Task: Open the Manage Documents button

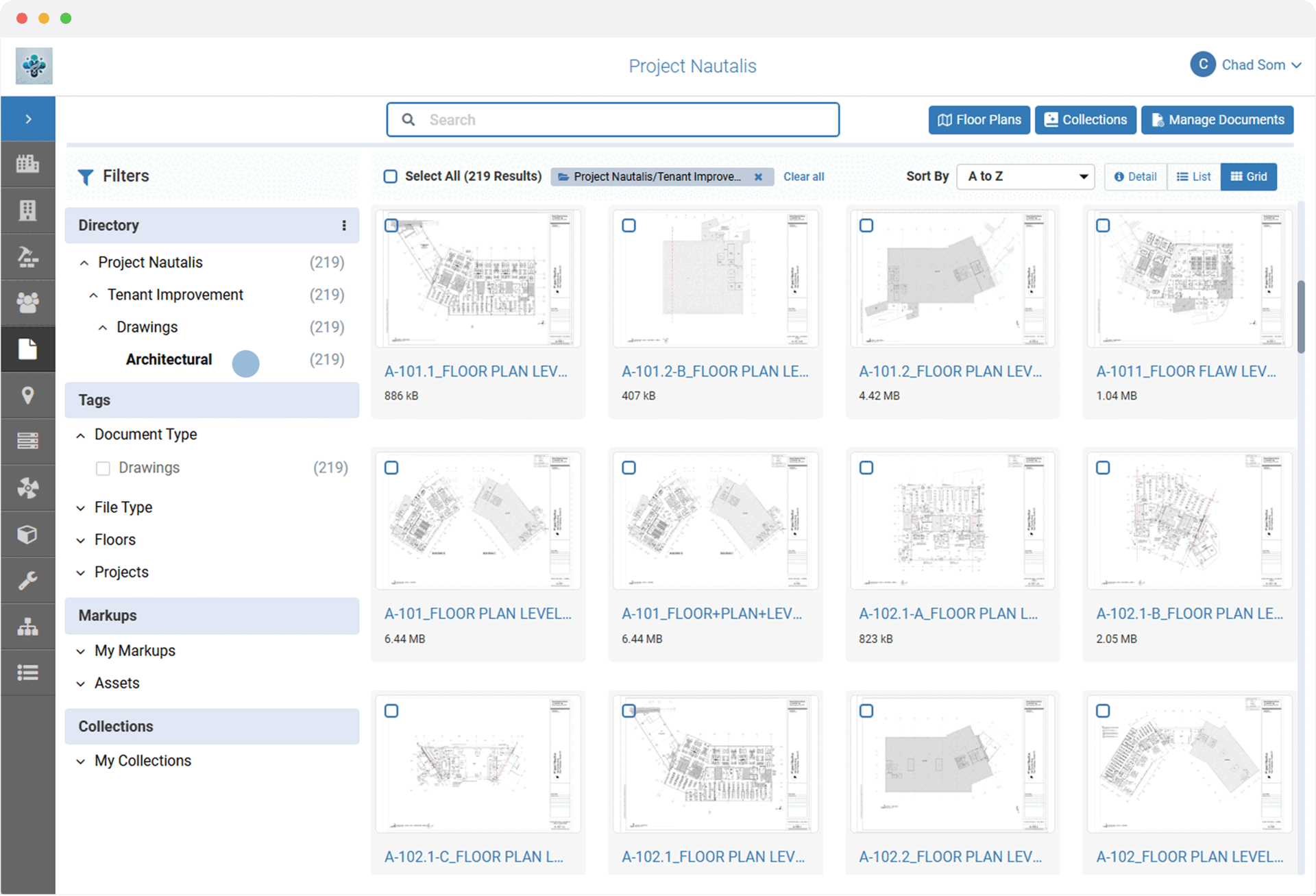Action: (x=1217, y=119)
